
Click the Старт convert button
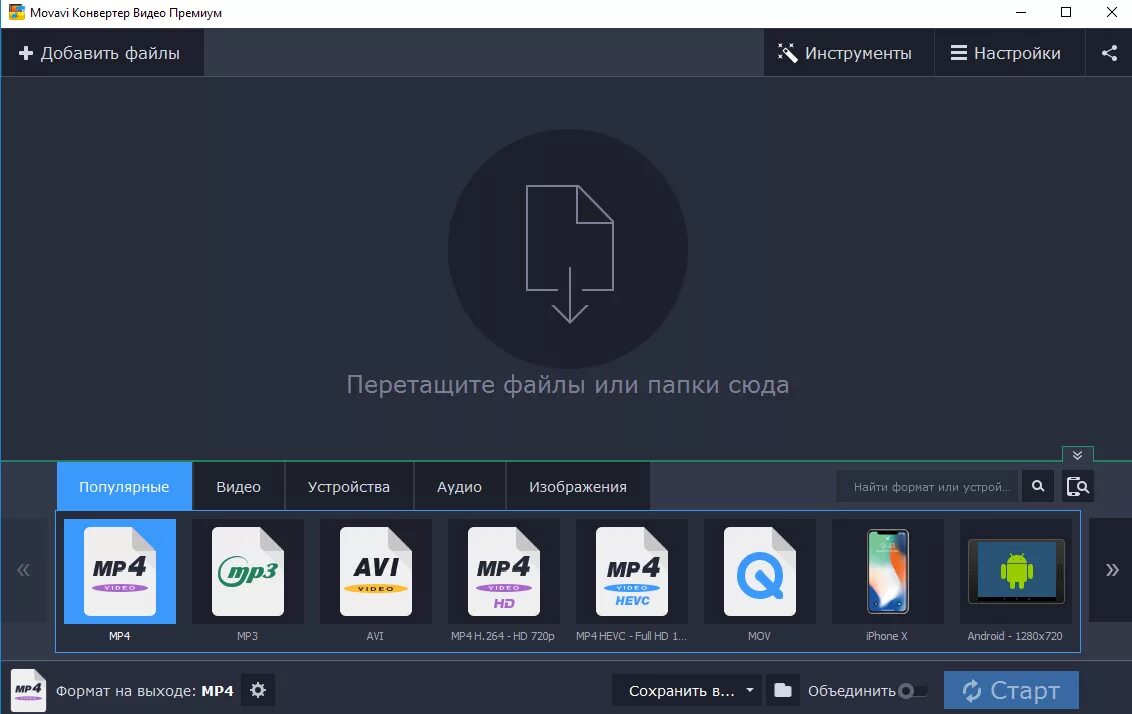pos(1011,690)
